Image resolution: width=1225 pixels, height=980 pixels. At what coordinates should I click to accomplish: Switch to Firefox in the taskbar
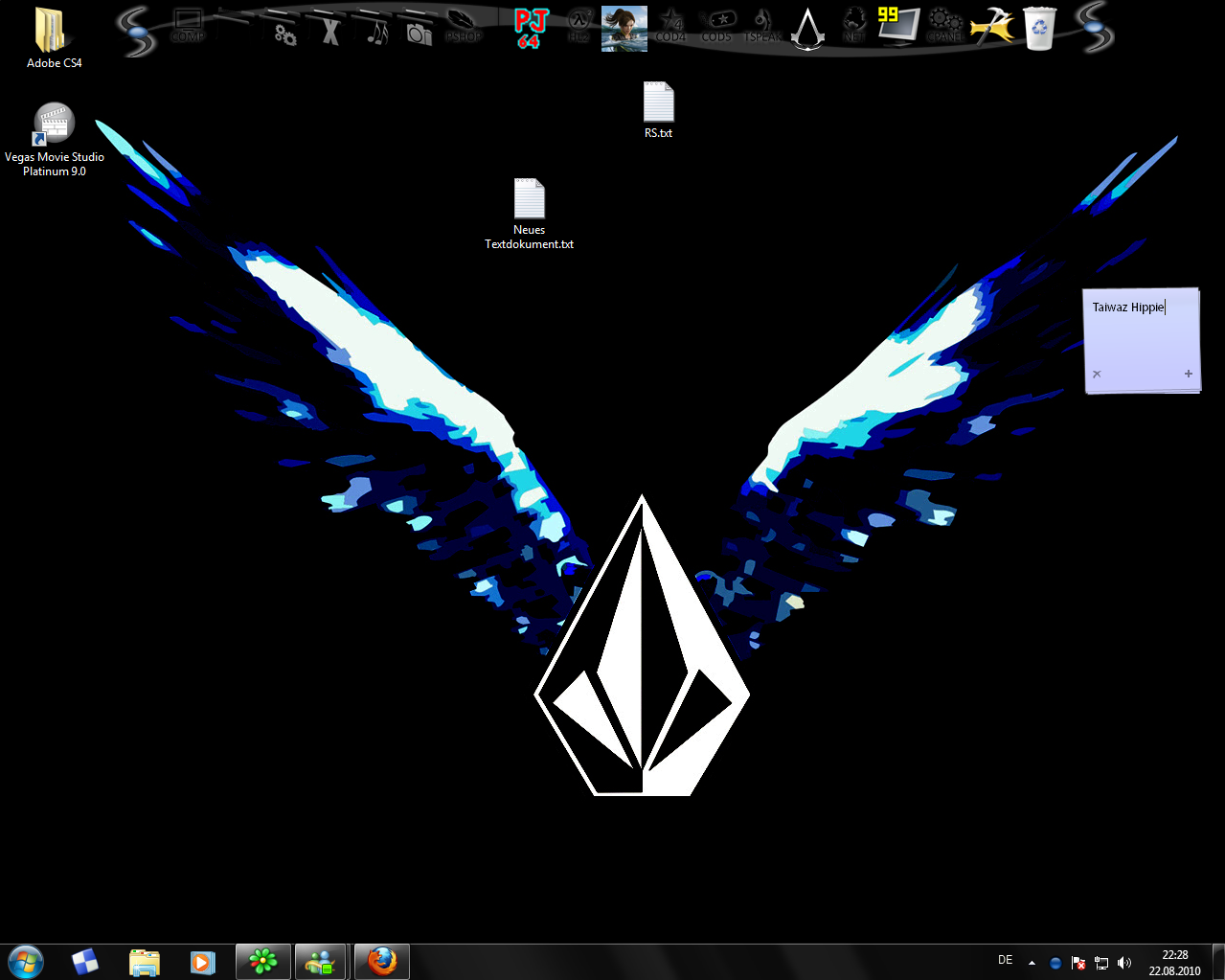coord(381,961)
